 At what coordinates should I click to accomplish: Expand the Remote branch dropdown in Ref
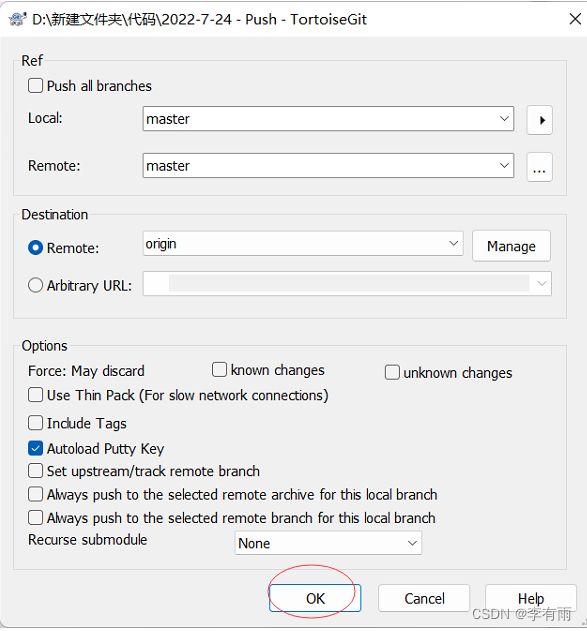pyautogui.click(x=504, y=165)
